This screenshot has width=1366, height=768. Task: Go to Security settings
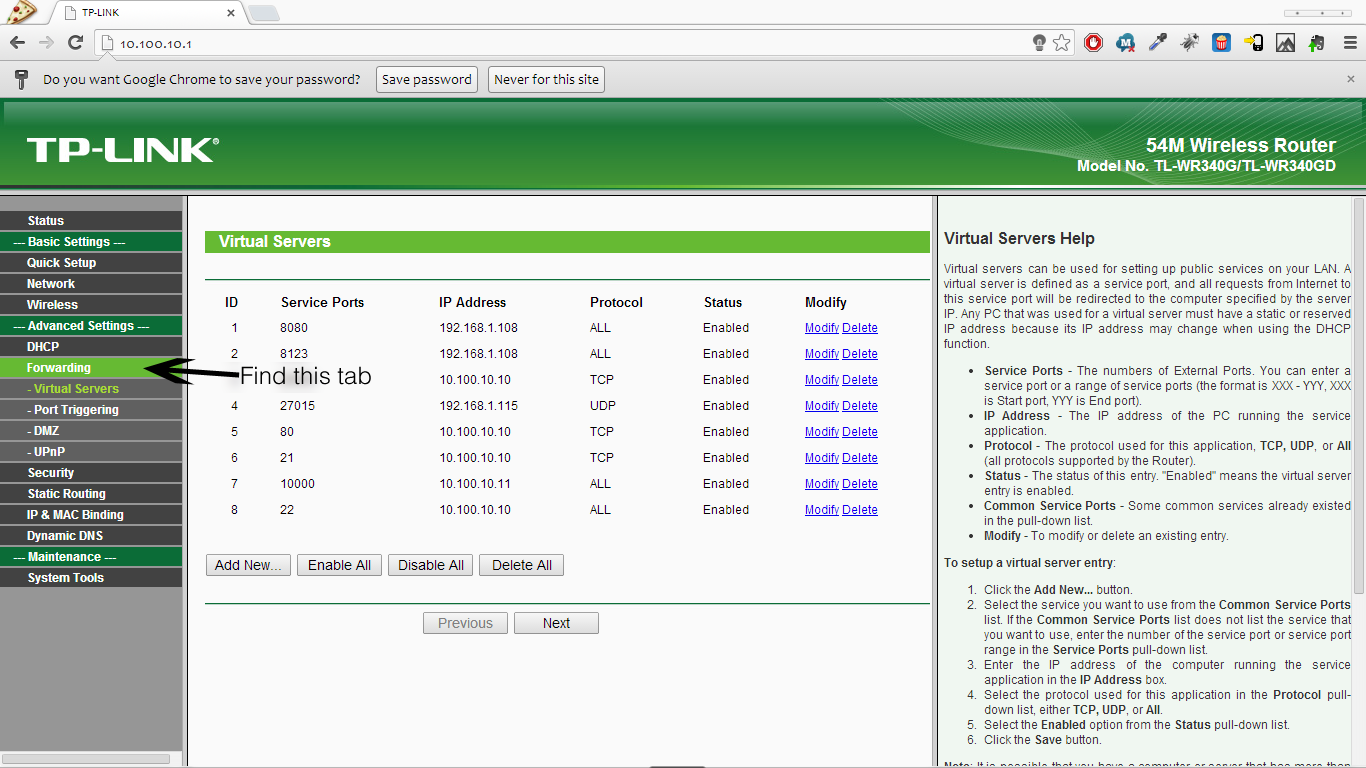coord(91,473)
